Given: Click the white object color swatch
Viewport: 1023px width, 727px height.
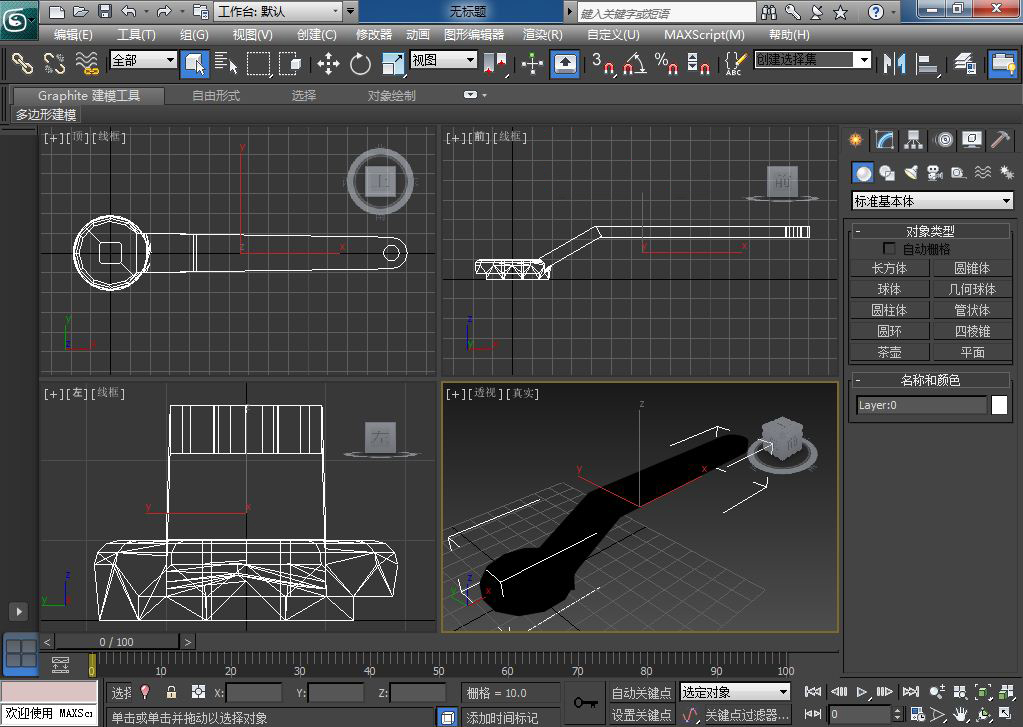Looking at the screenshot, I should click(999, 405).
